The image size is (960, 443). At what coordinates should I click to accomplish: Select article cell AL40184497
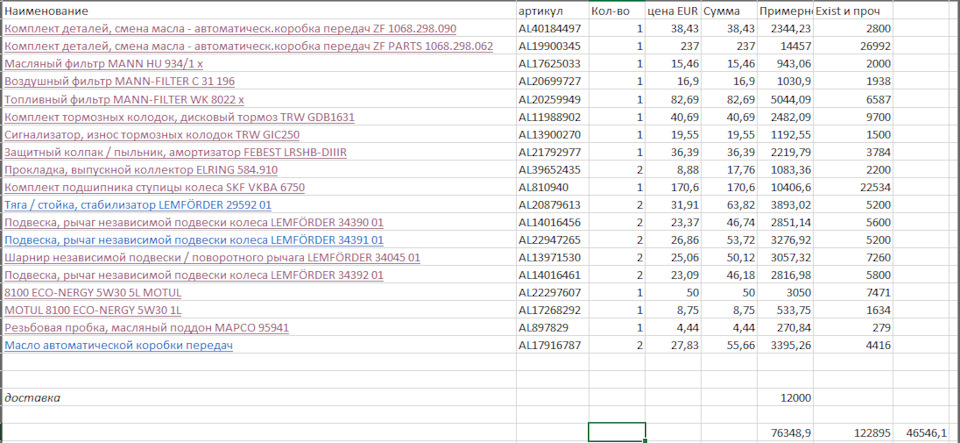click(x=553, y=29)
